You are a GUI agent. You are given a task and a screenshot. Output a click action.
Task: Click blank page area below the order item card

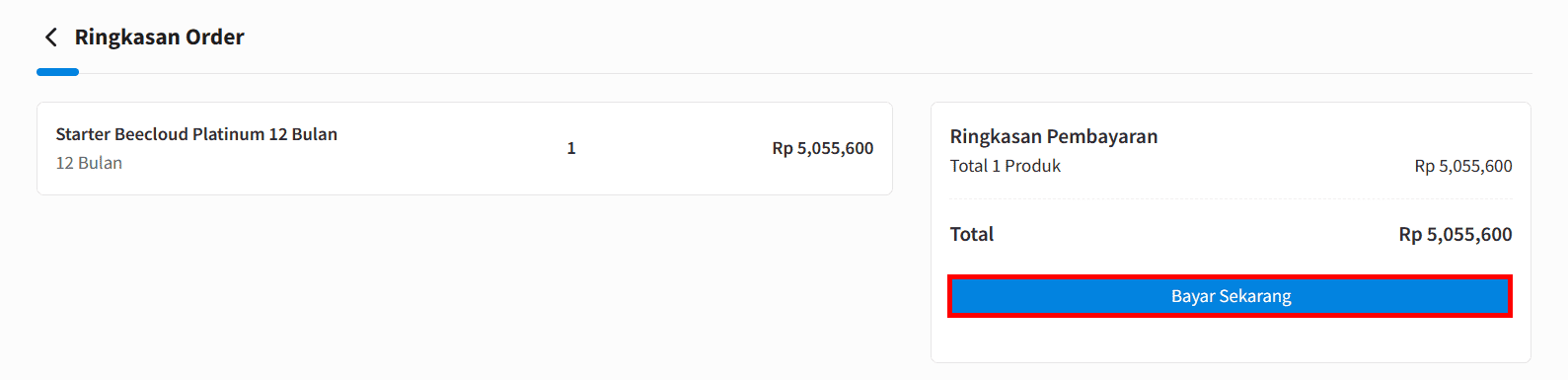(x=464, y=286)
